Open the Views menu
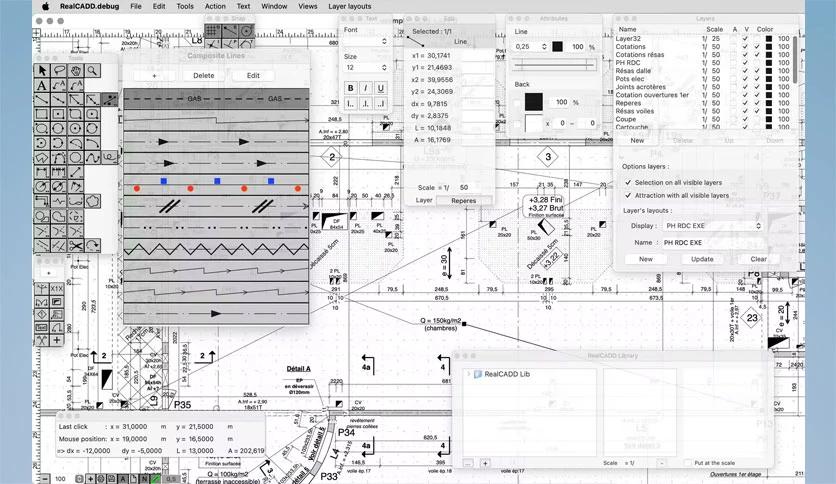 tap(308, 6)
